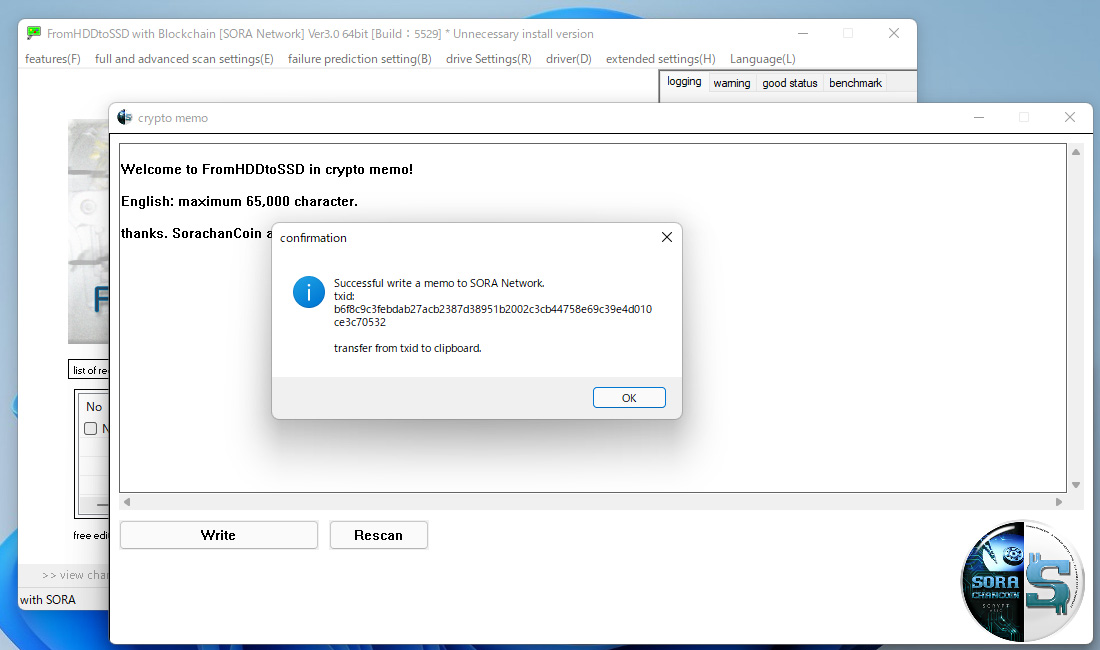Click the txid hash text in the dialog

point(492,316)
